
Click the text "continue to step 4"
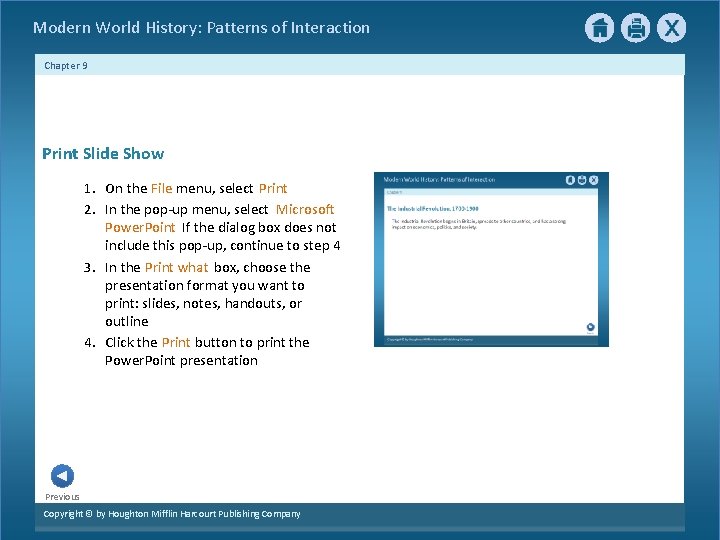pyautogui.click(x=285, y=245)
